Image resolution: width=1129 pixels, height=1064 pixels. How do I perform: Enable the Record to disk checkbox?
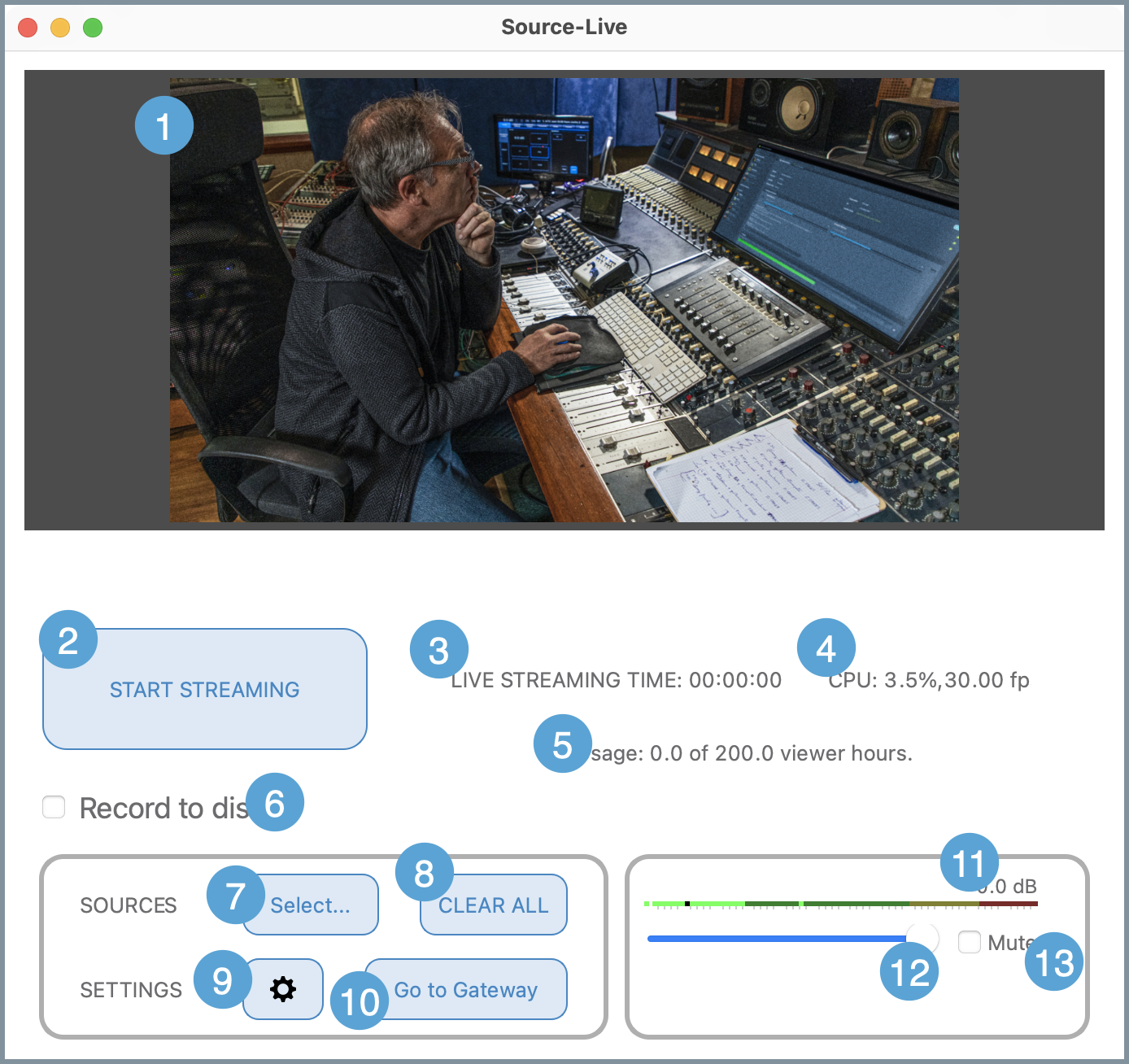click(54, 807)
